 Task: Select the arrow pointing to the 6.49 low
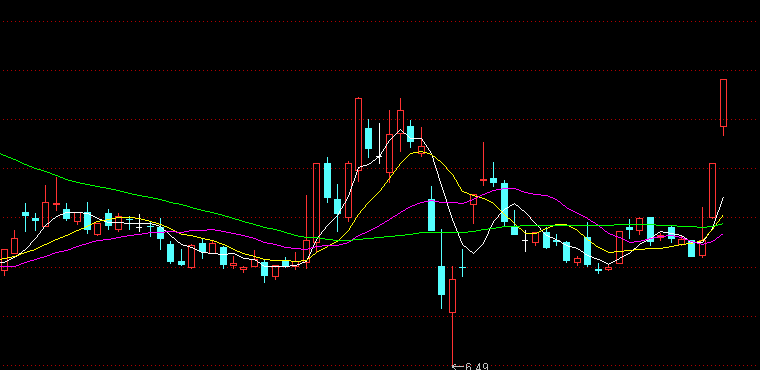458,367
